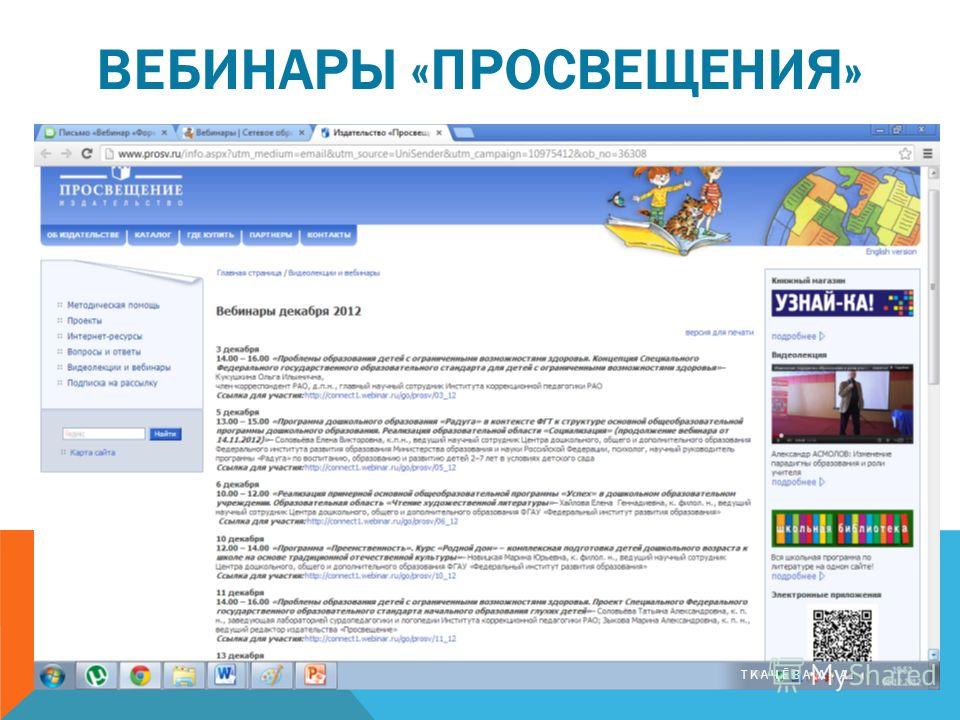Open webinar link ending prosv/06_12
960x720 pixels.
(382, 522)
